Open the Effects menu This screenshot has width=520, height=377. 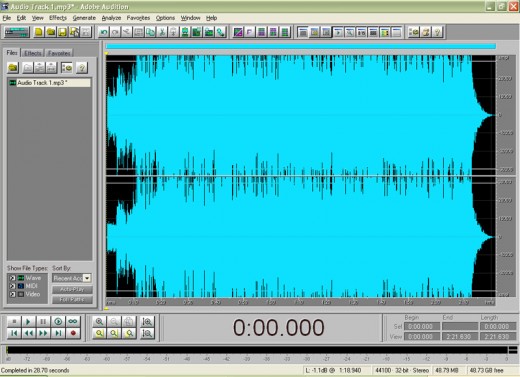click(58, 18)
